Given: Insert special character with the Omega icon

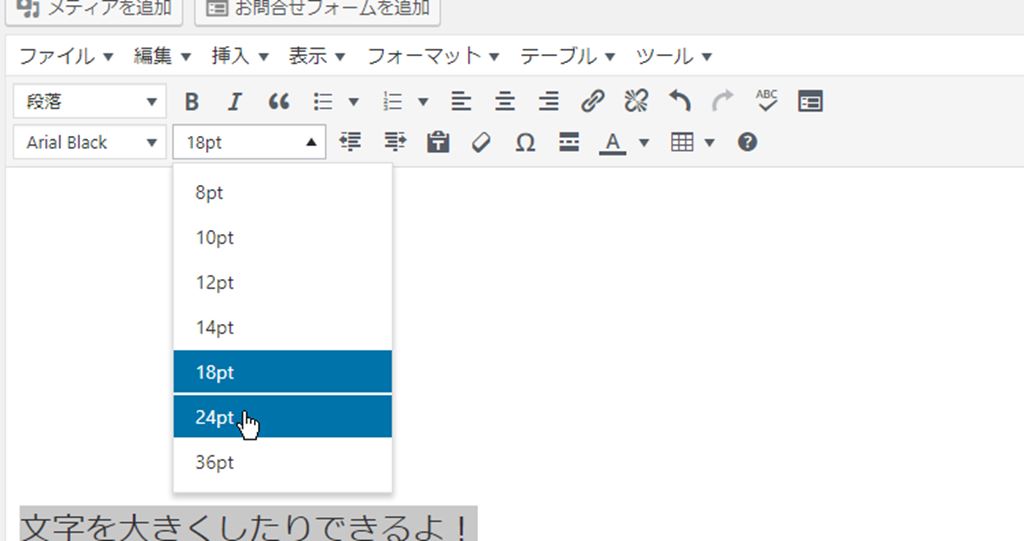Looking at the screenshot, I should click(525, 142).
